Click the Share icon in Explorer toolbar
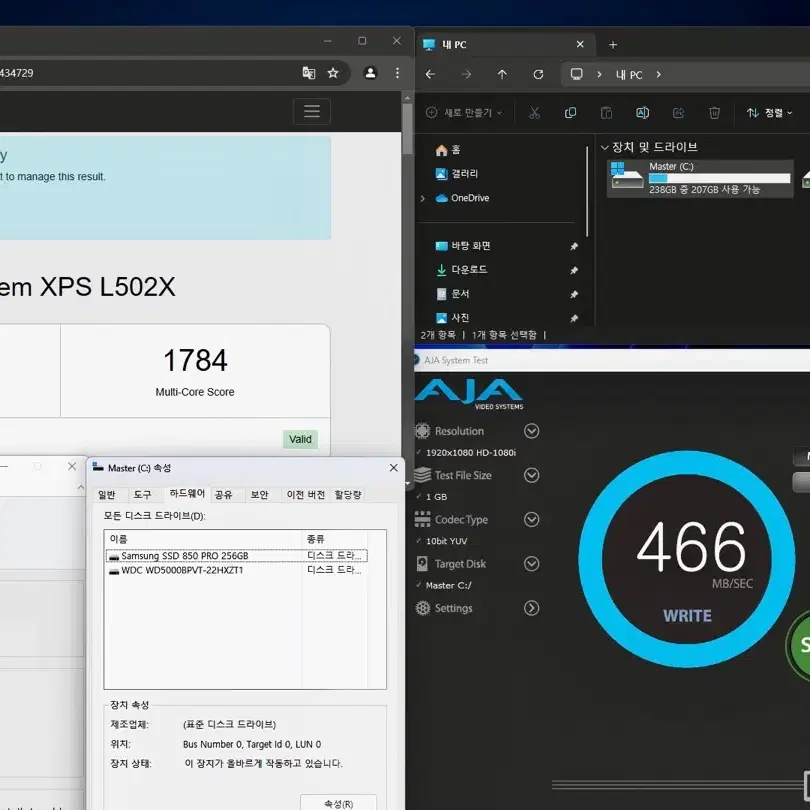 pos(678,113)
